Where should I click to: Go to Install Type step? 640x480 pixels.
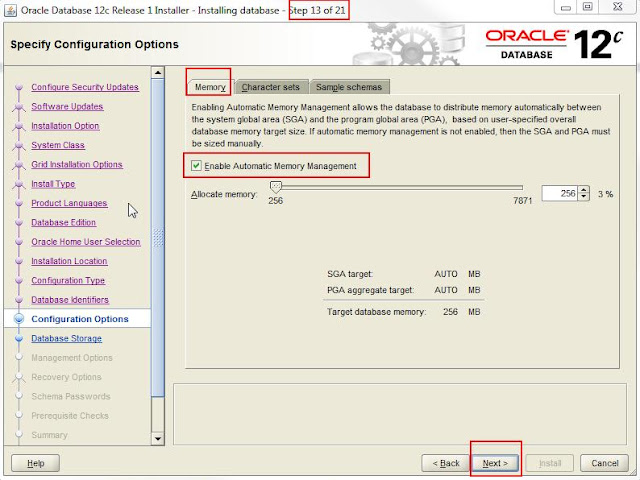[53, 184]
